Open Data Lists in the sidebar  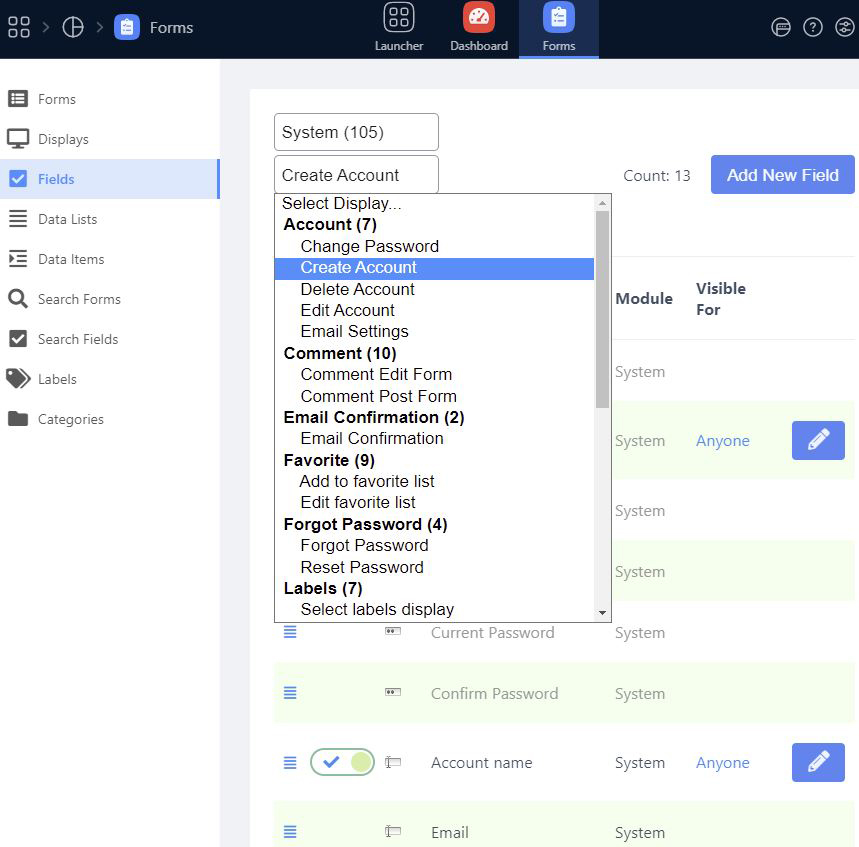pos(67,219)
